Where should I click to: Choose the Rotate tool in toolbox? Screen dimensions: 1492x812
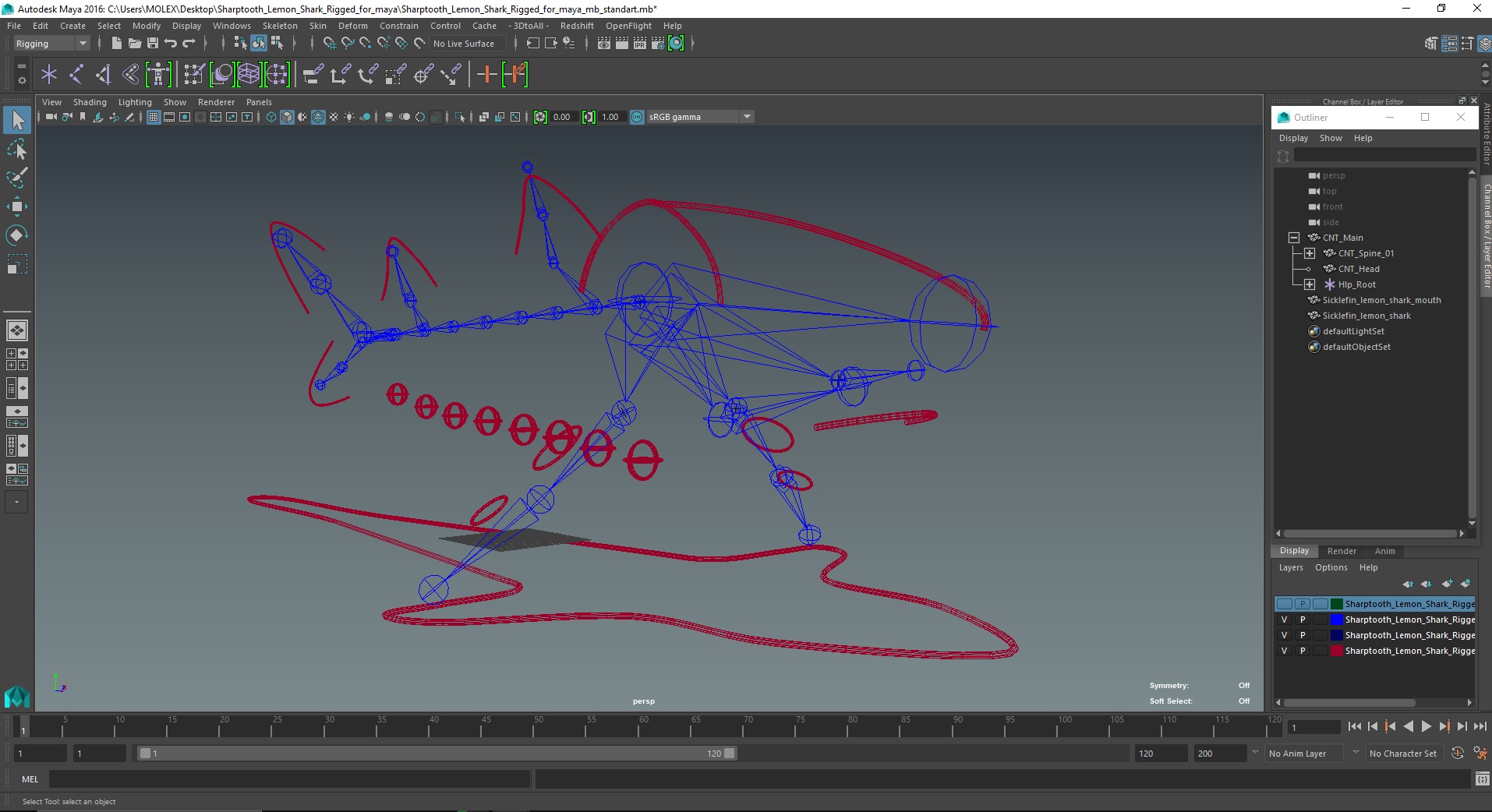click(x=17, y=235)
